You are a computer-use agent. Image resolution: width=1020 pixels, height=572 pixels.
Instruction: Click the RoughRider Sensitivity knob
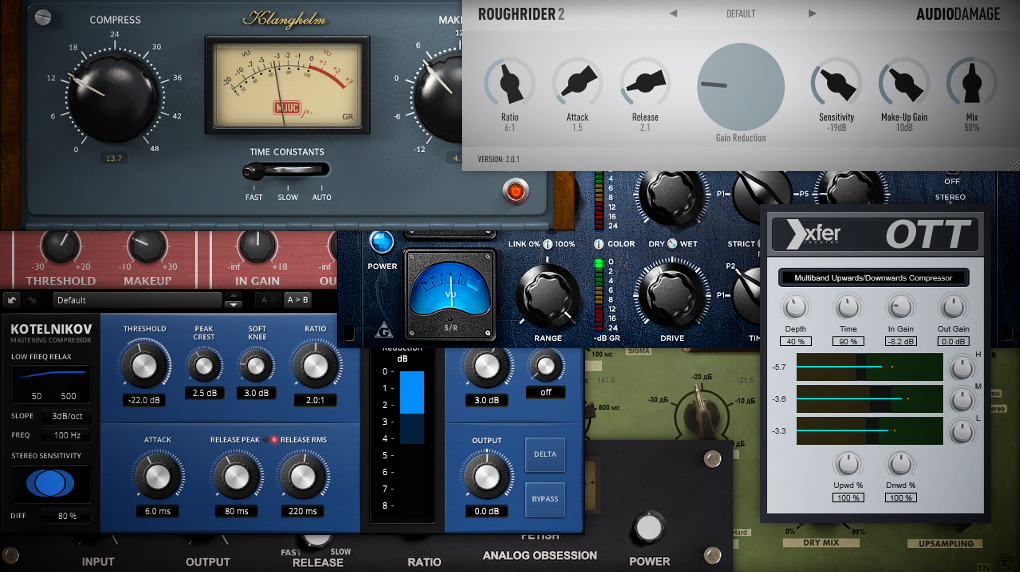(836, 83)
